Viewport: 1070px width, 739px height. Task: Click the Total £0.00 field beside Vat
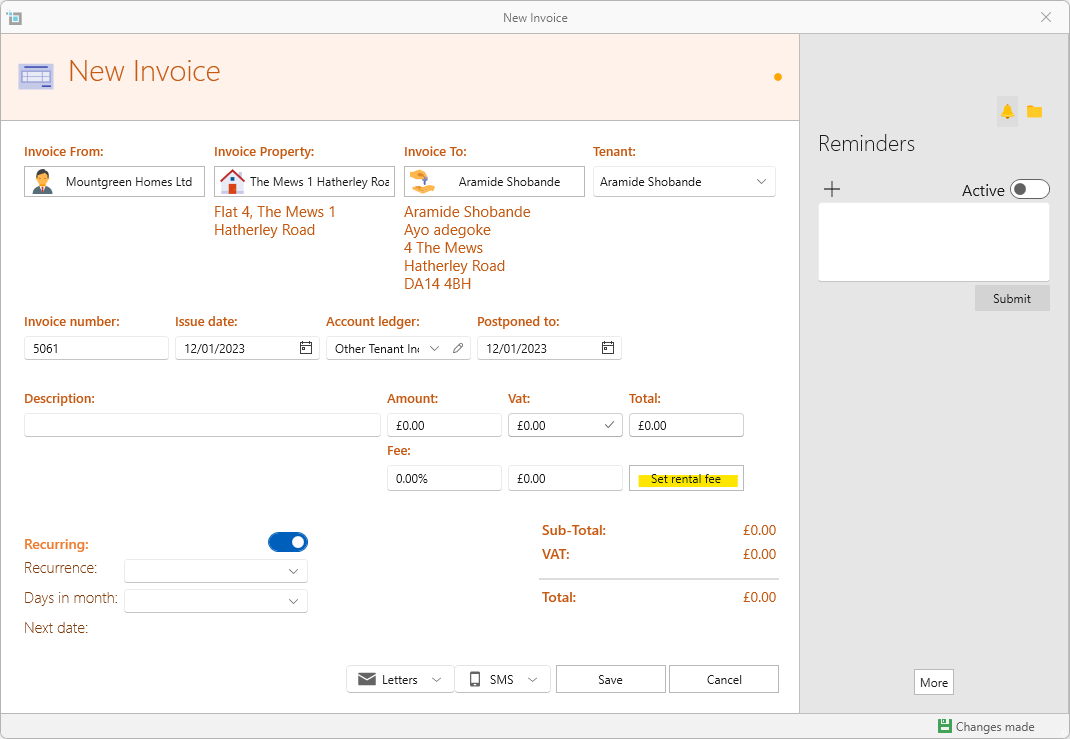click(x=686, y=425)
